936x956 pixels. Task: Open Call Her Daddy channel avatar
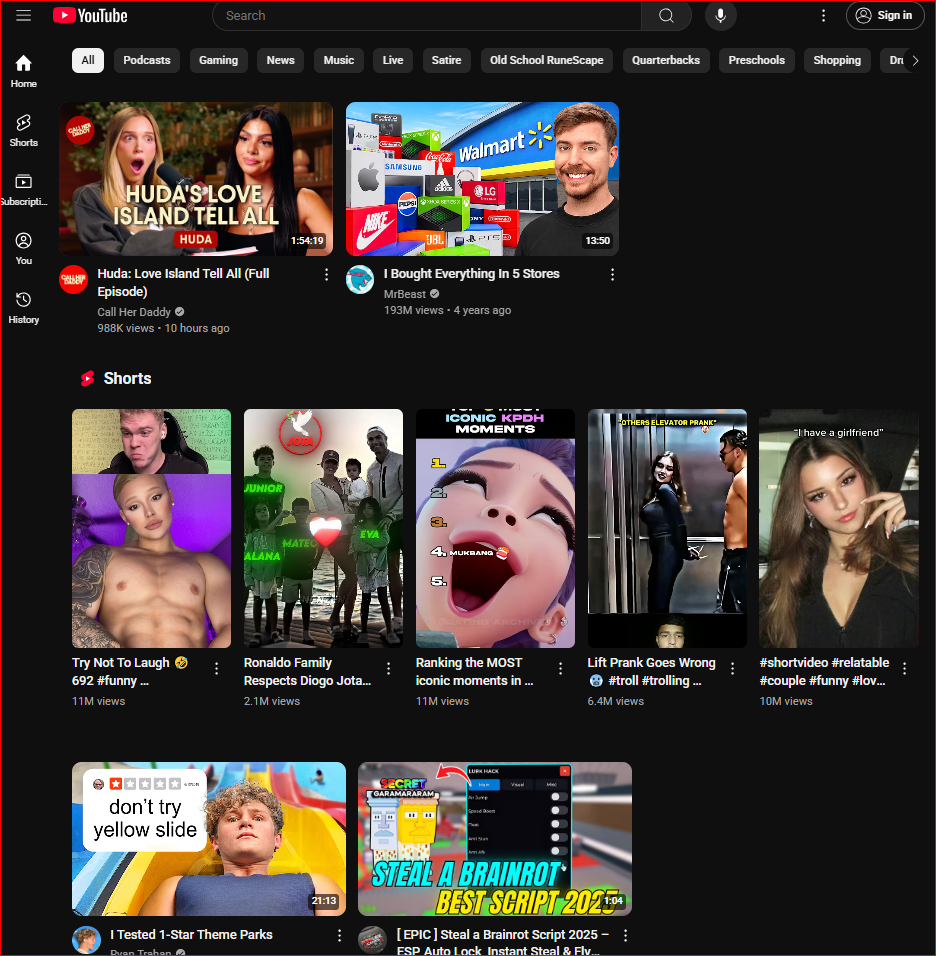pos(73,279)
